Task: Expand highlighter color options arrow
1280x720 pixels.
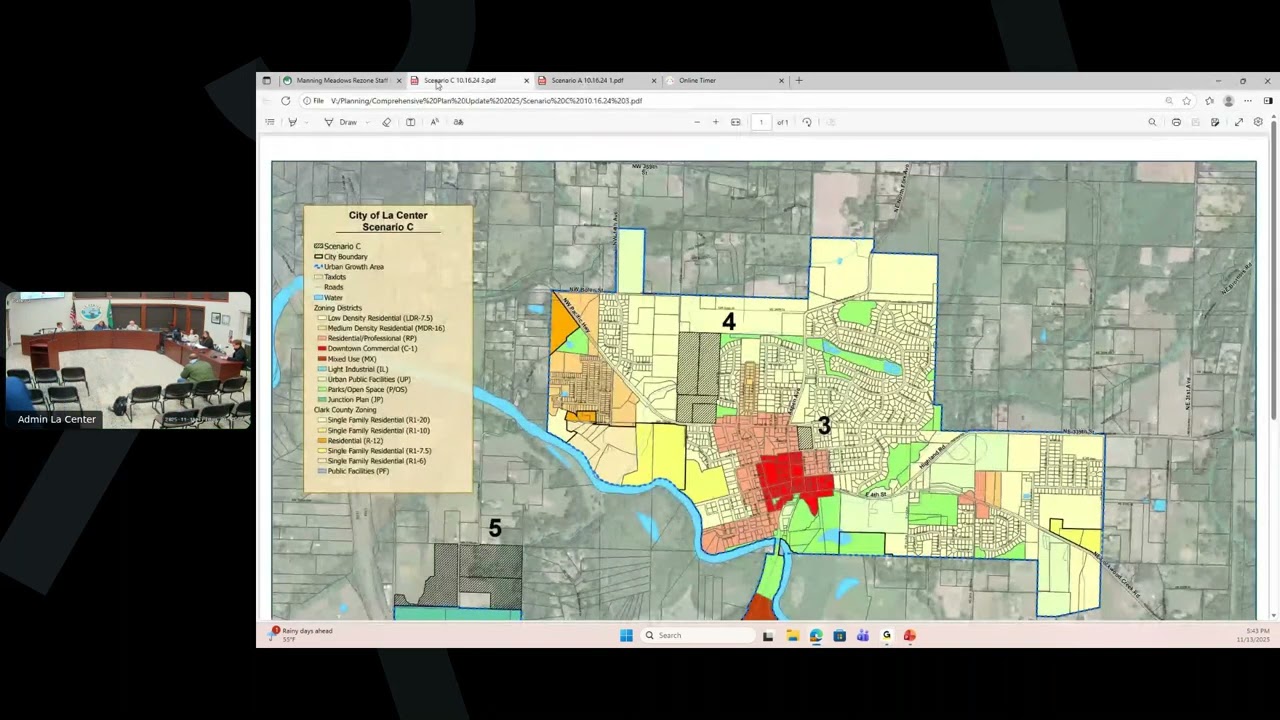Action: 306,122
